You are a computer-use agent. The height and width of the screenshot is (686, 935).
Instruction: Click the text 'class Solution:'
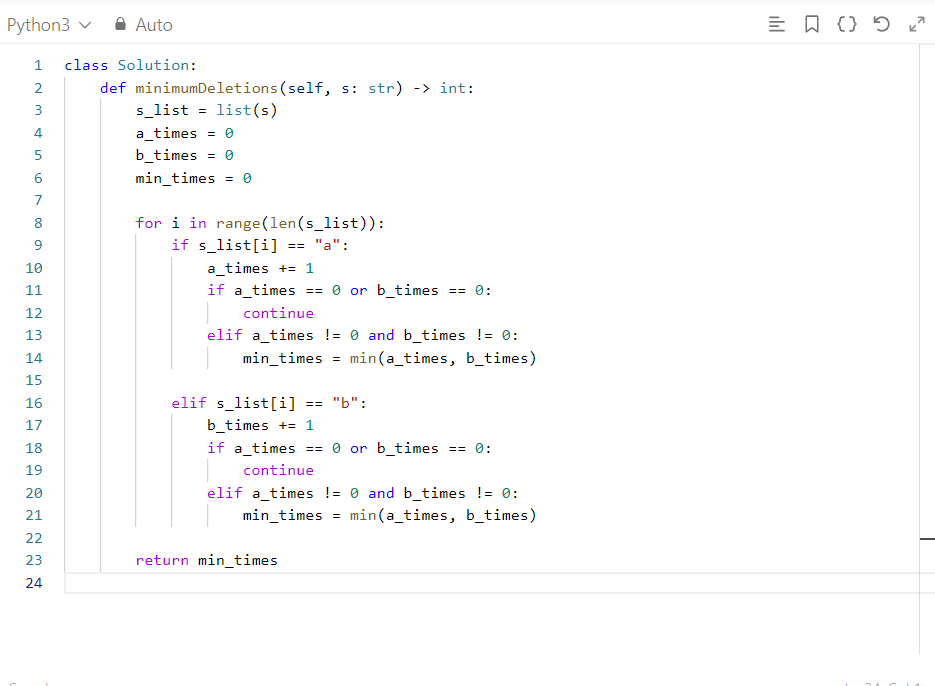pyautogui.click(x=131, y=65)
